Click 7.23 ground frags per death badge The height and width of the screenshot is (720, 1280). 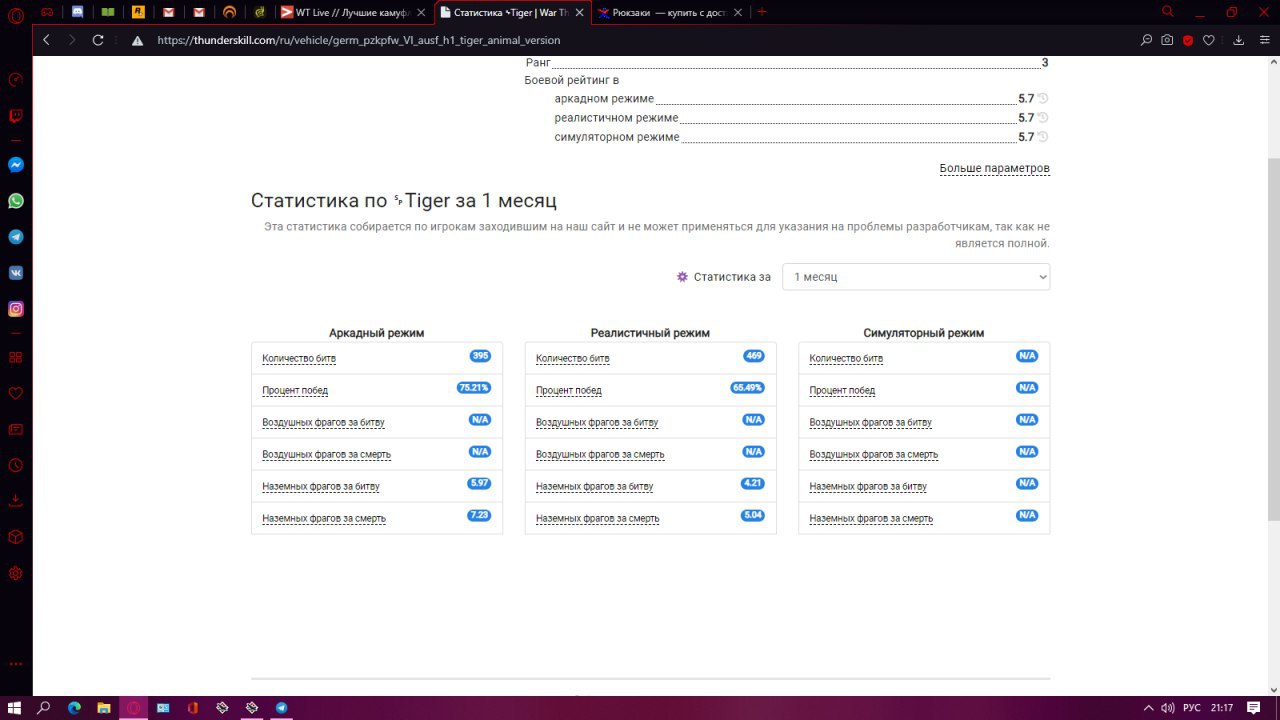click(x=479, y=516)
